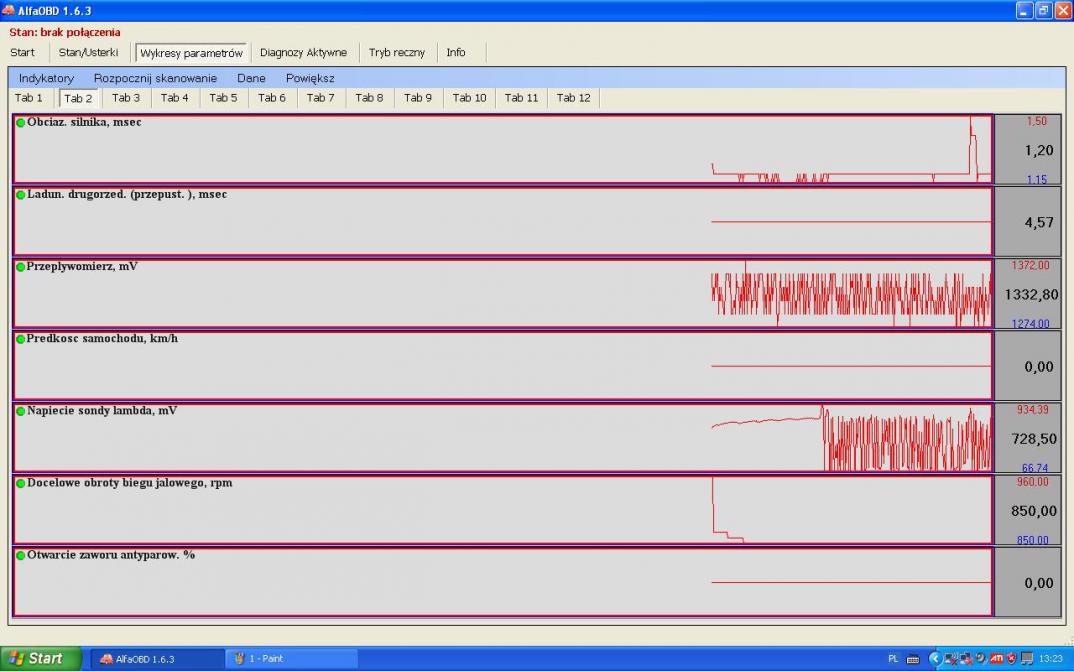Open the Stan/Usterki tab
This screenshot has height=671, width=1074.
[88, 53]
